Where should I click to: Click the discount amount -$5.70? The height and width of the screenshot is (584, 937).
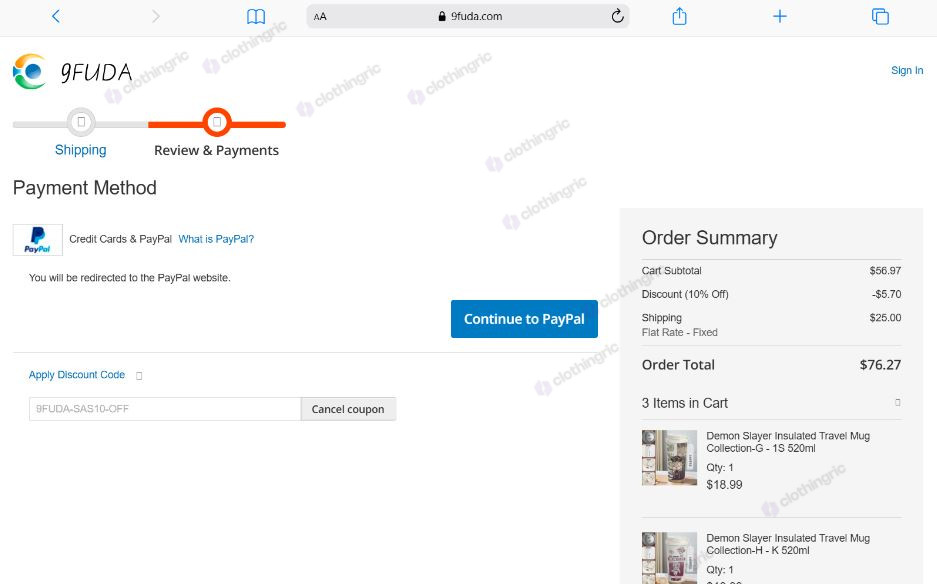pyautogui.click(x=886, y=294)
